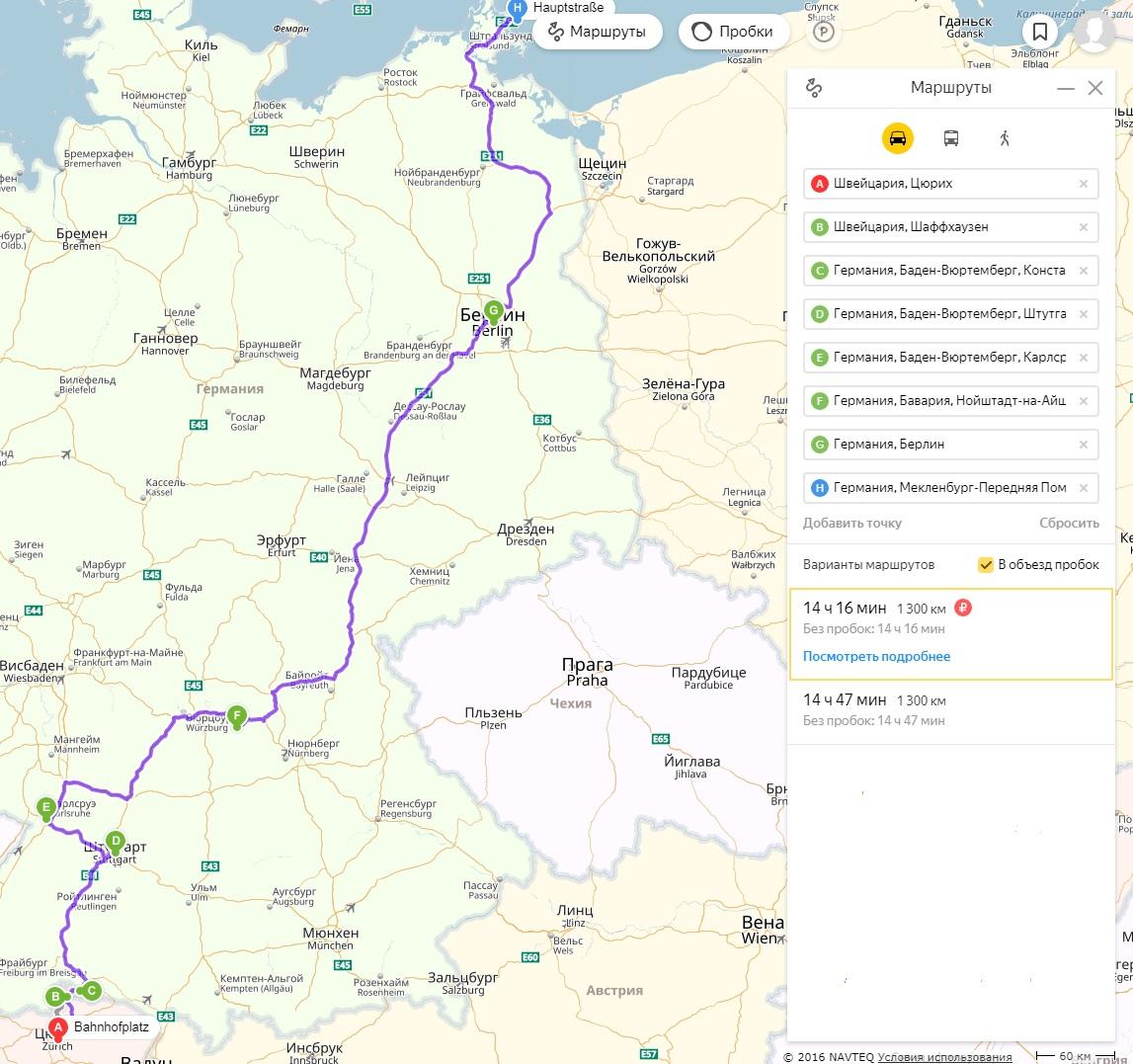Screen dimensions: 1133x1064
Task: Switch to public transport bus icon
Action: pyautogui.click(x=950, y=138)
